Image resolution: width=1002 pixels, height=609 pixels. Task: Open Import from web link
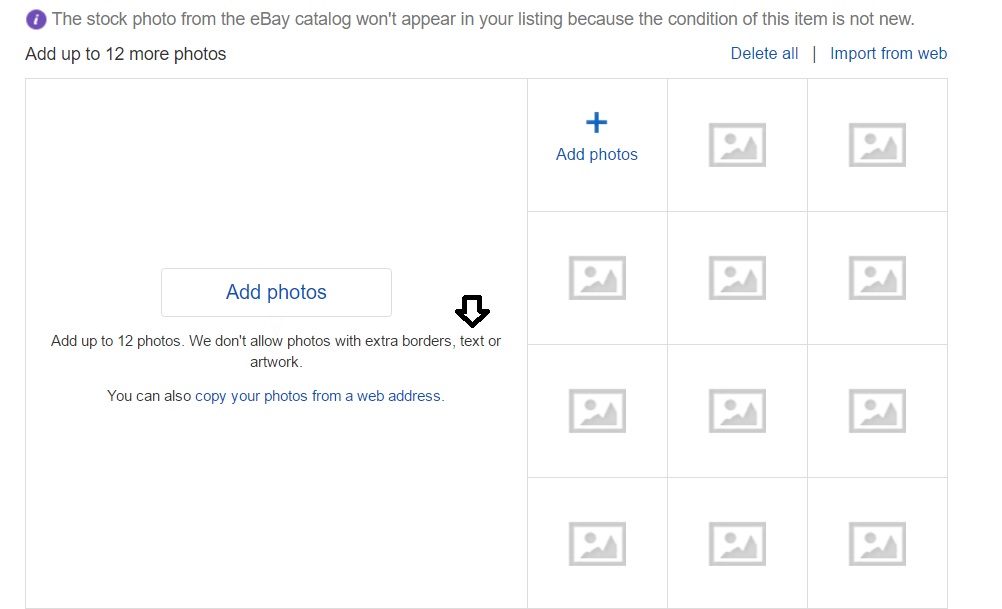[888, 54]
